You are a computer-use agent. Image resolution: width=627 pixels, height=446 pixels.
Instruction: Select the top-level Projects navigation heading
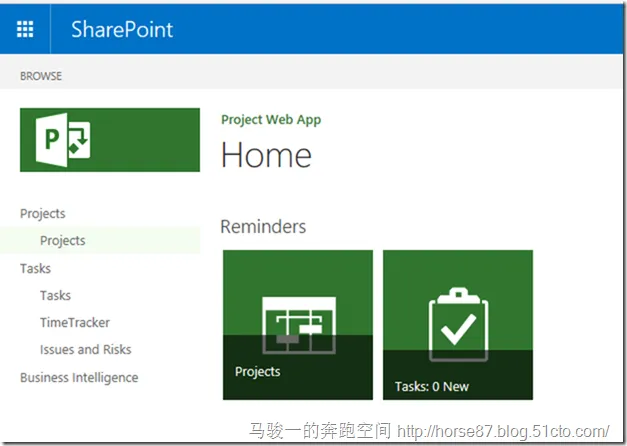coord(43,213)
